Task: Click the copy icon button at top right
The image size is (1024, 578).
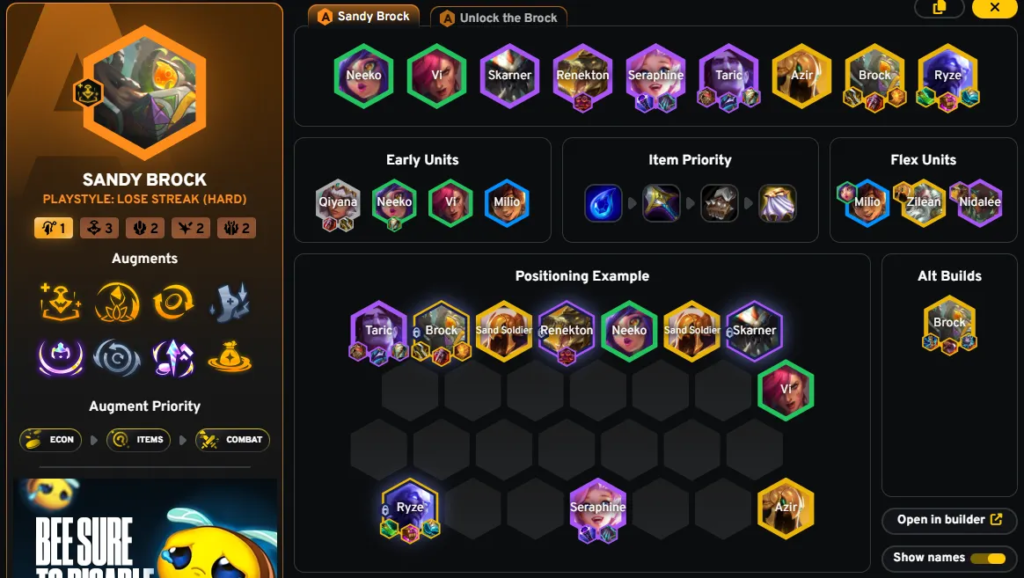Action: click(x=939, y=7)
